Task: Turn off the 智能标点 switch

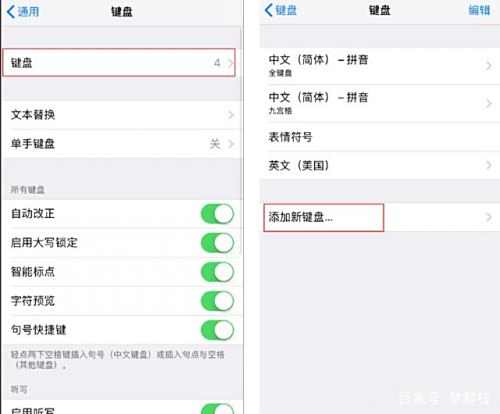Action: (217, 272)
